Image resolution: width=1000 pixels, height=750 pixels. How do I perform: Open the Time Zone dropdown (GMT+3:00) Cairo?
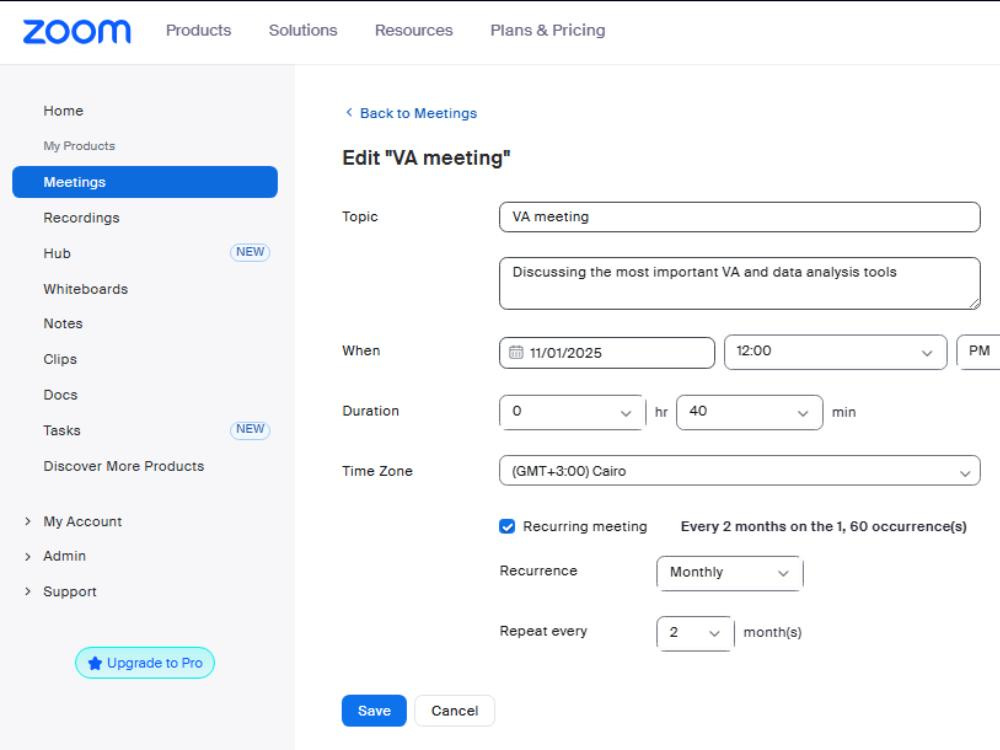(740, 471)
